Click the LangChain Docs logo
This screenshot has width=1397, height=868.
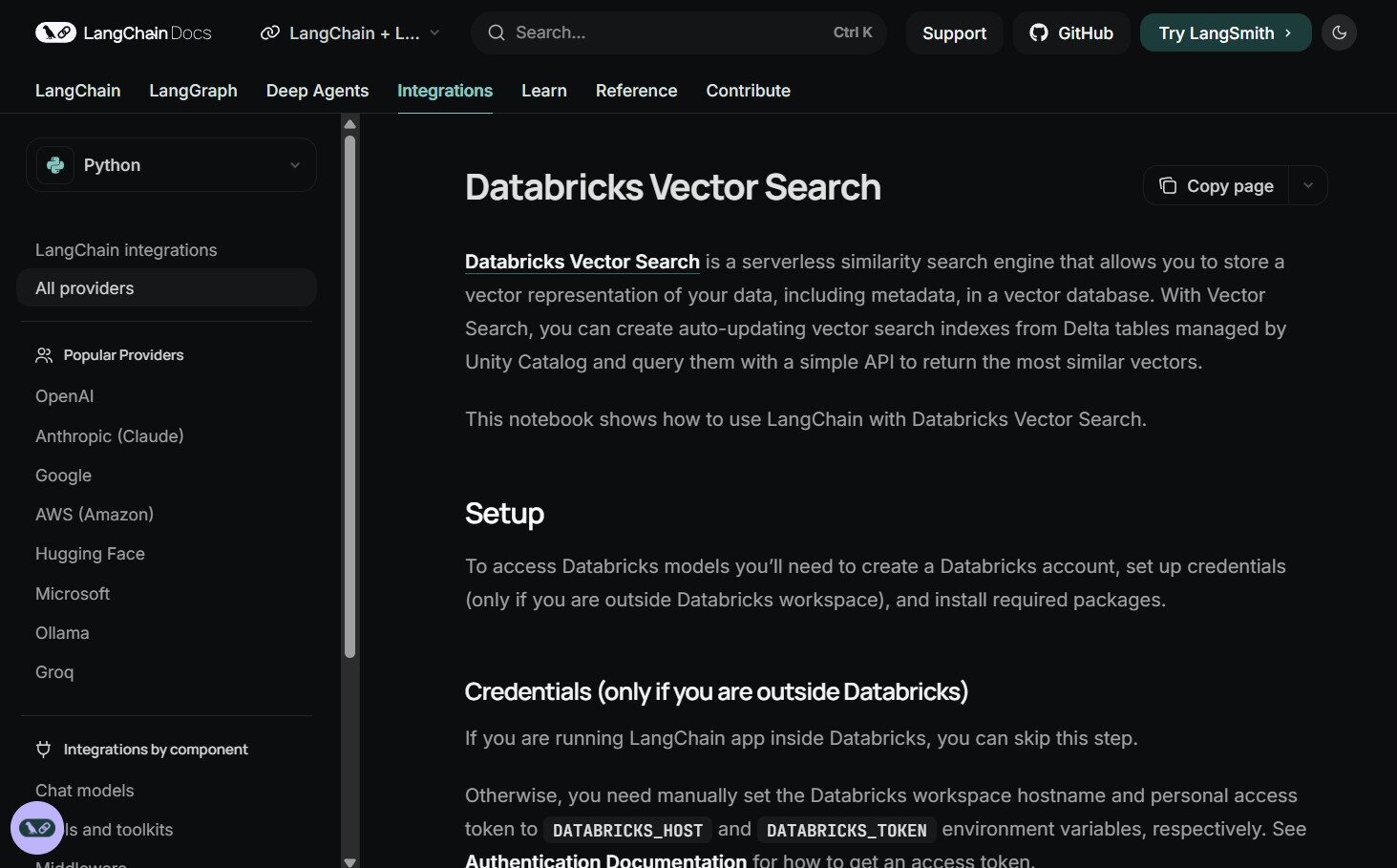[123, 32]
